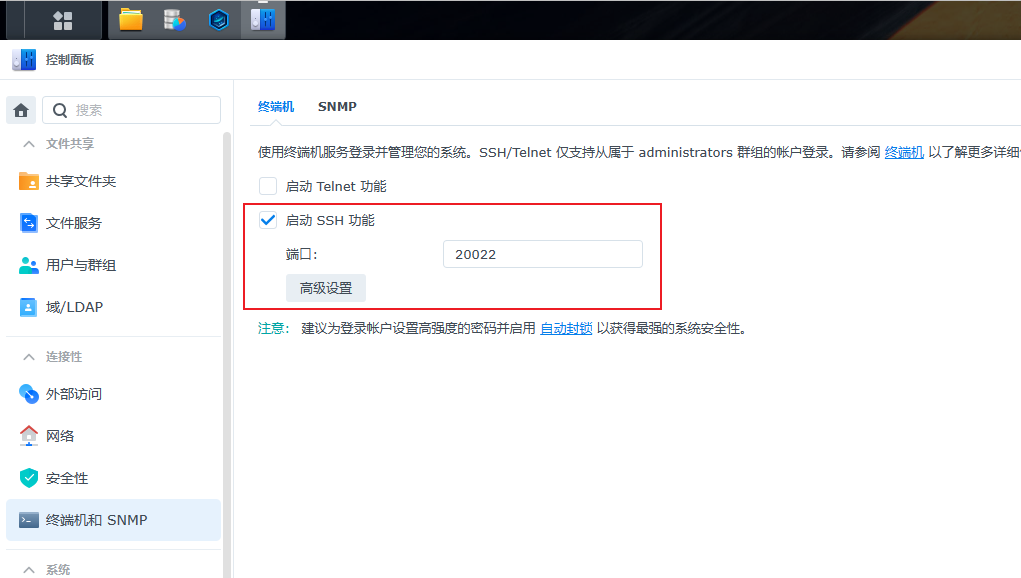Image resolution: width=1021 pixels, height=578 pixels.
Task: Click the SSH 端口 input field
Action: point(542,254)
